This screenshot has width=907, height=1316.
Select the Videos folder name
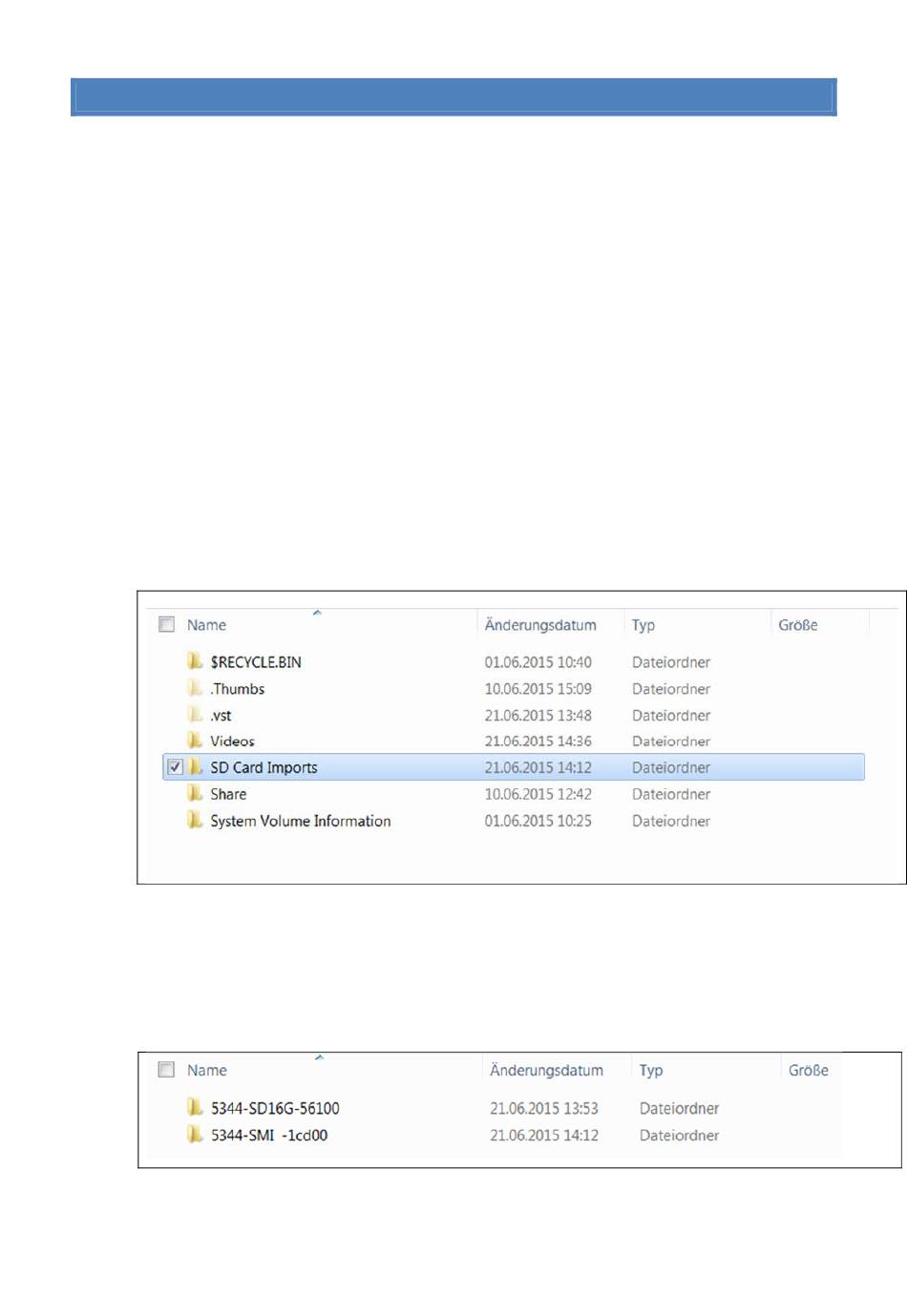232,742
